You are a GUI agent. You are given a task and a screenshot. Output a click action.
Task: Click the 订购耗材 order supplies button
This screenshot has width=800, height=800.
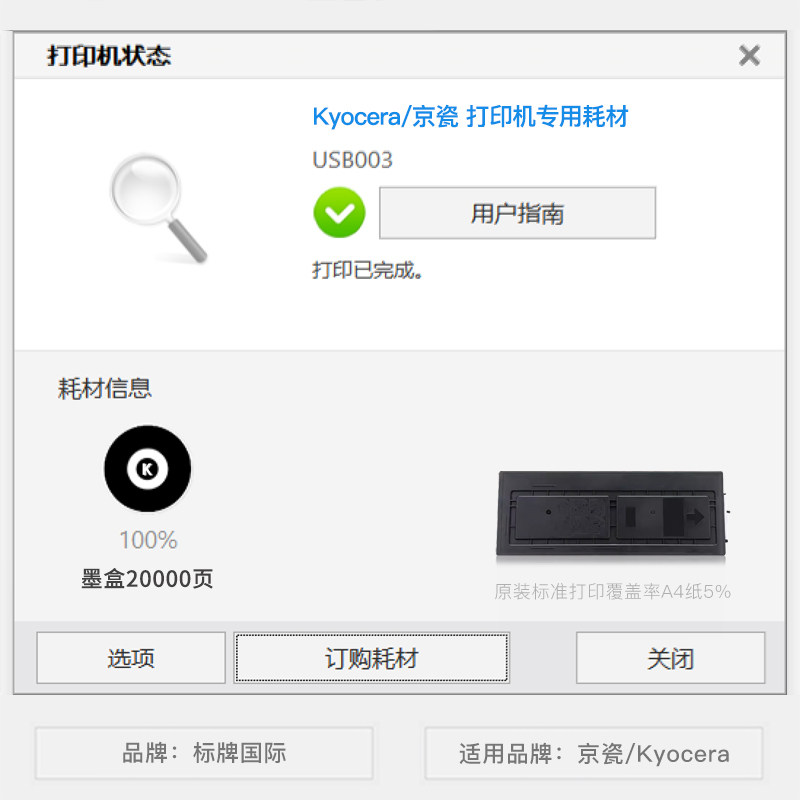[371, 658]
